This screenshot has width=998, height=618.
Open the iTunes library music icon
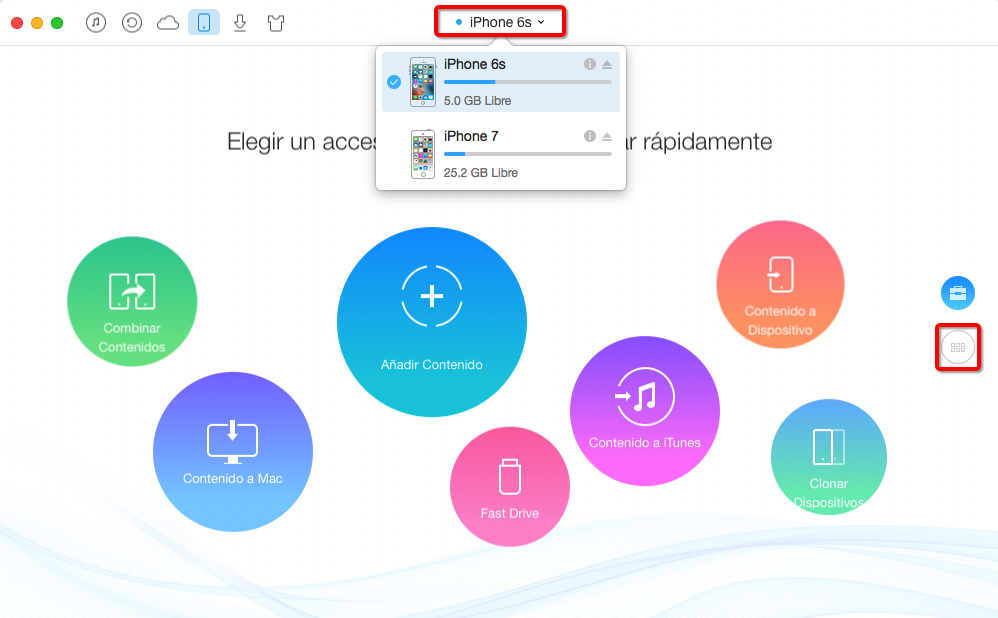point(96,23)
